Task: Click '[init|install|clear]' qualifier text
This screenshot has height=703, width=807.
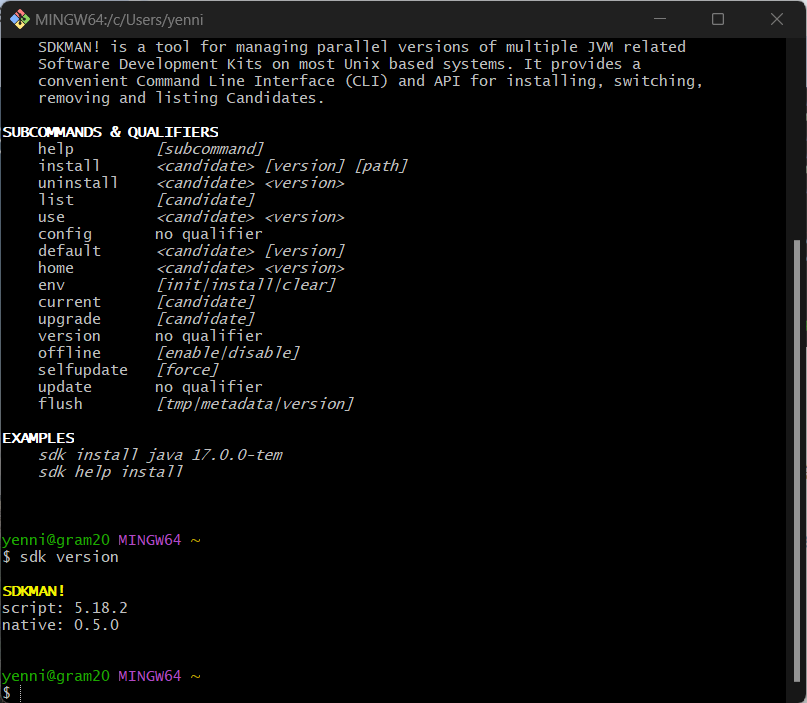Action: 246,285
